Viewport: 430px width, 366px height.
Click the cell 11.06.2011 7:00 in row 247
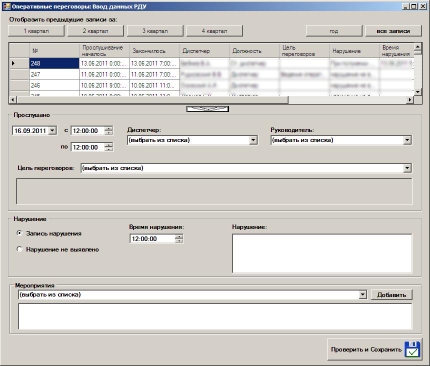(154, 74)
